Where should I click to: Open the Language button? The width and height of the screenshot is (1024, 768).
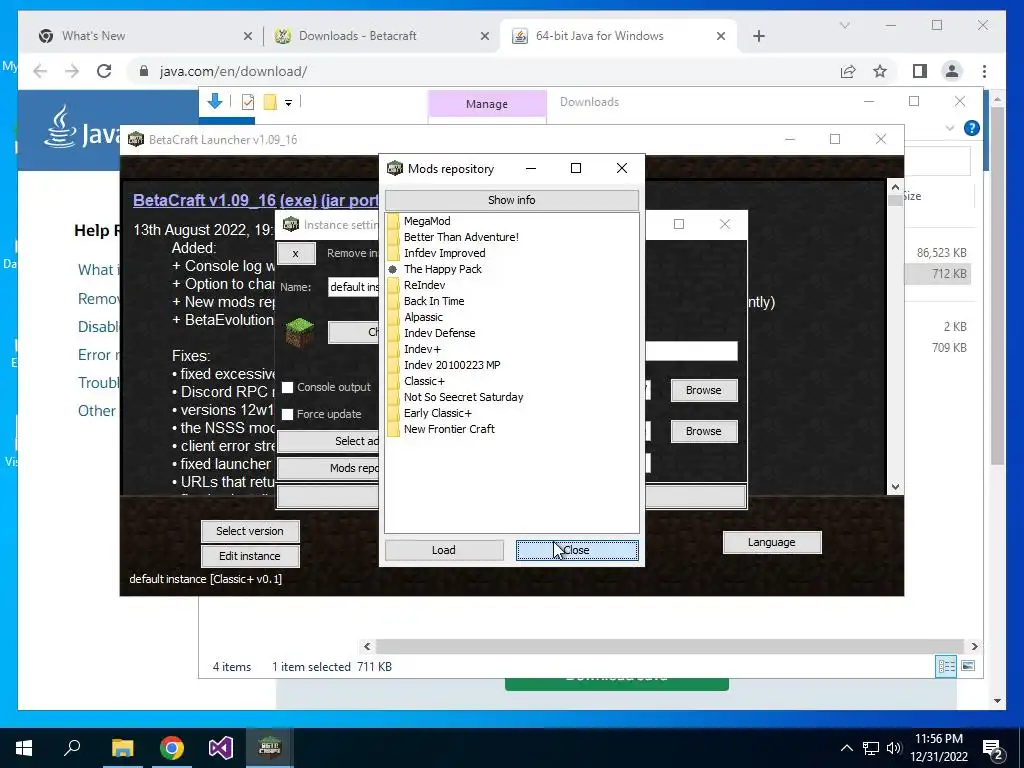click(771, 542)
